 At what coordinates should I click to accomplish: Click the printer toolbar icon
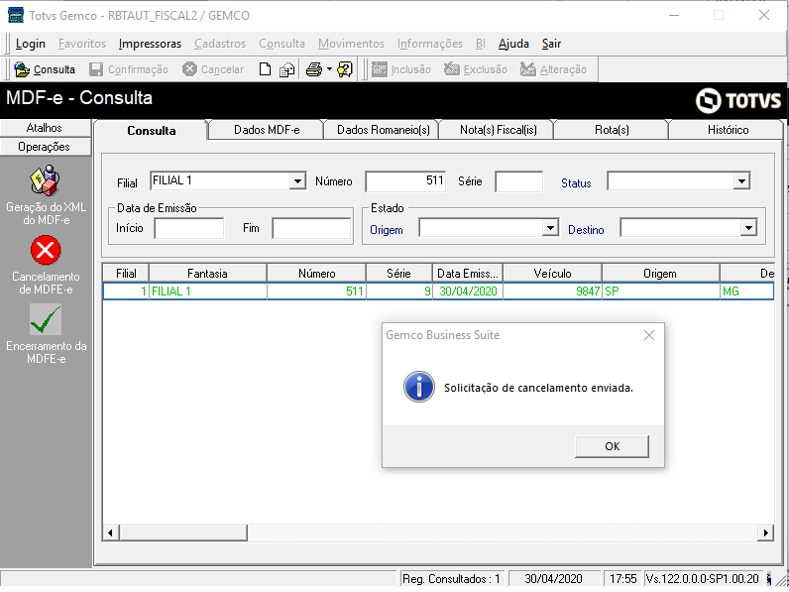314,69
